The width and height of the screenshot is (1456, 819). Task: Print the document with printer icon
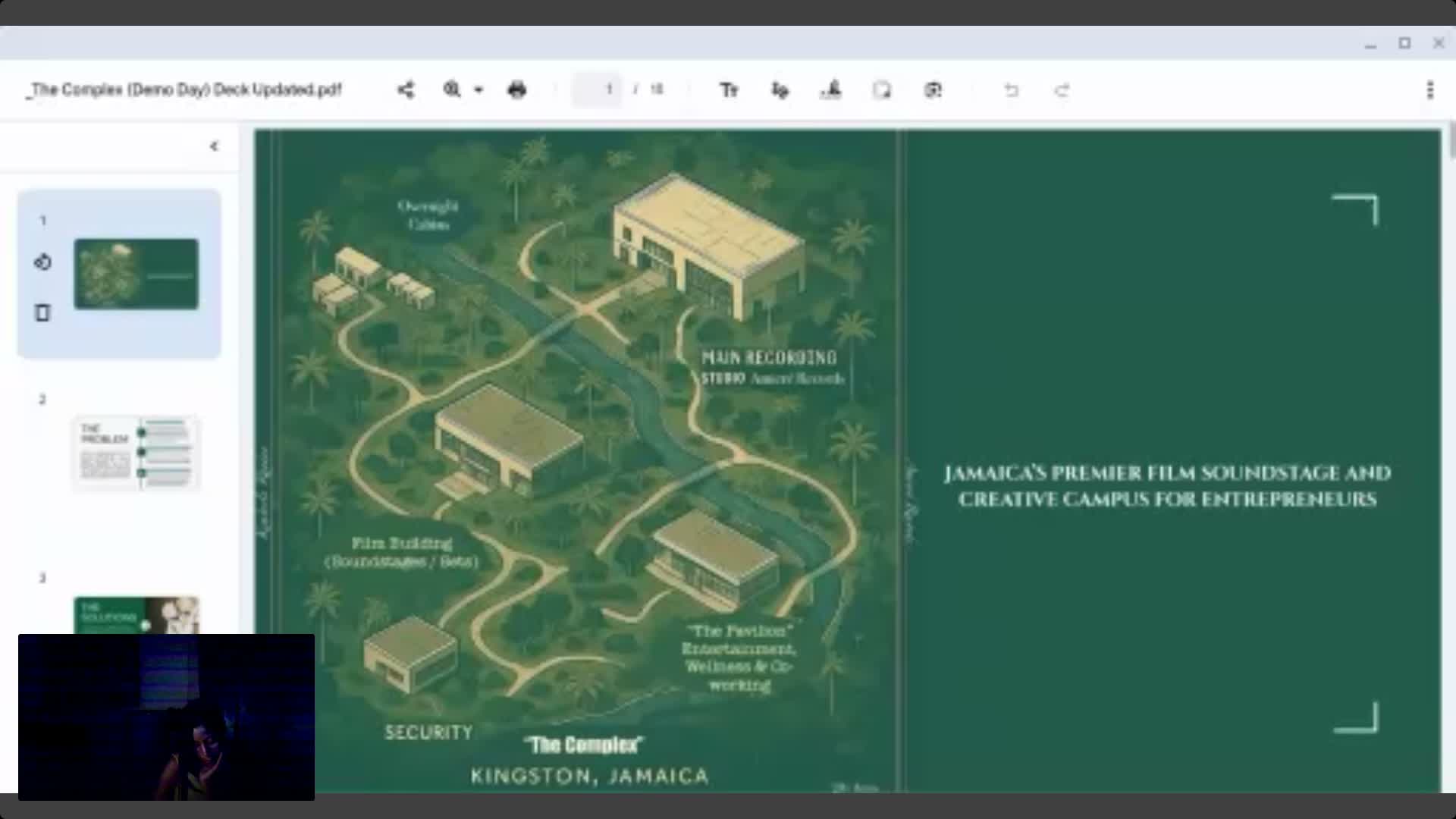click(x=517, y=90)
